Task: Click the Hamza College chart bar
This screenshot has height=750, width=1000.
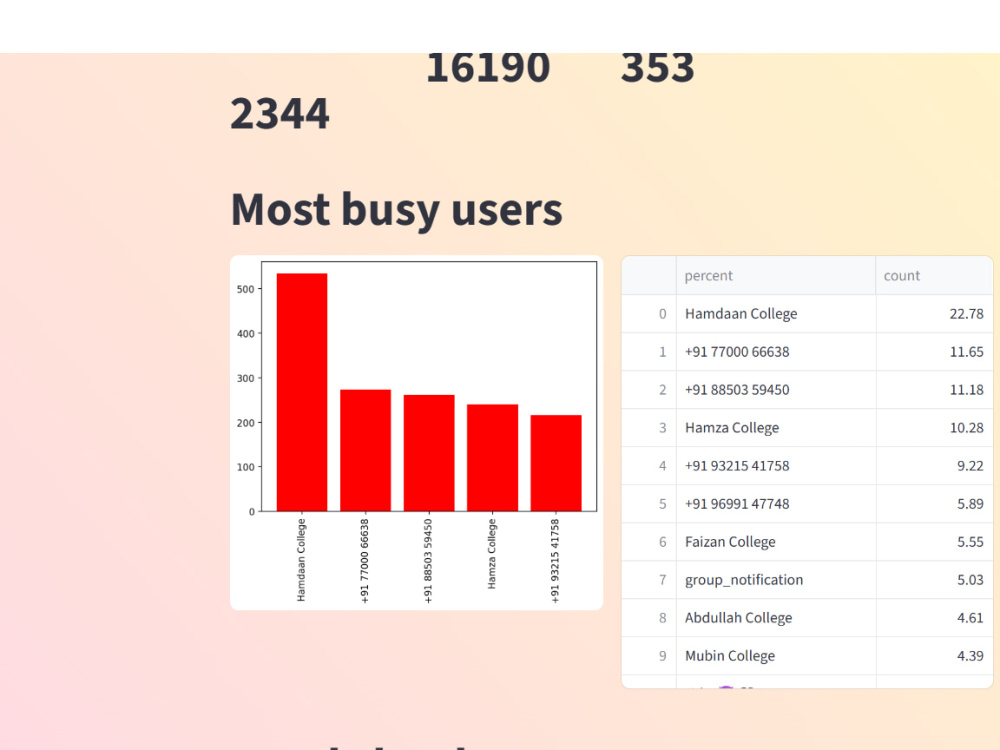Action: [x=492, y=458]
